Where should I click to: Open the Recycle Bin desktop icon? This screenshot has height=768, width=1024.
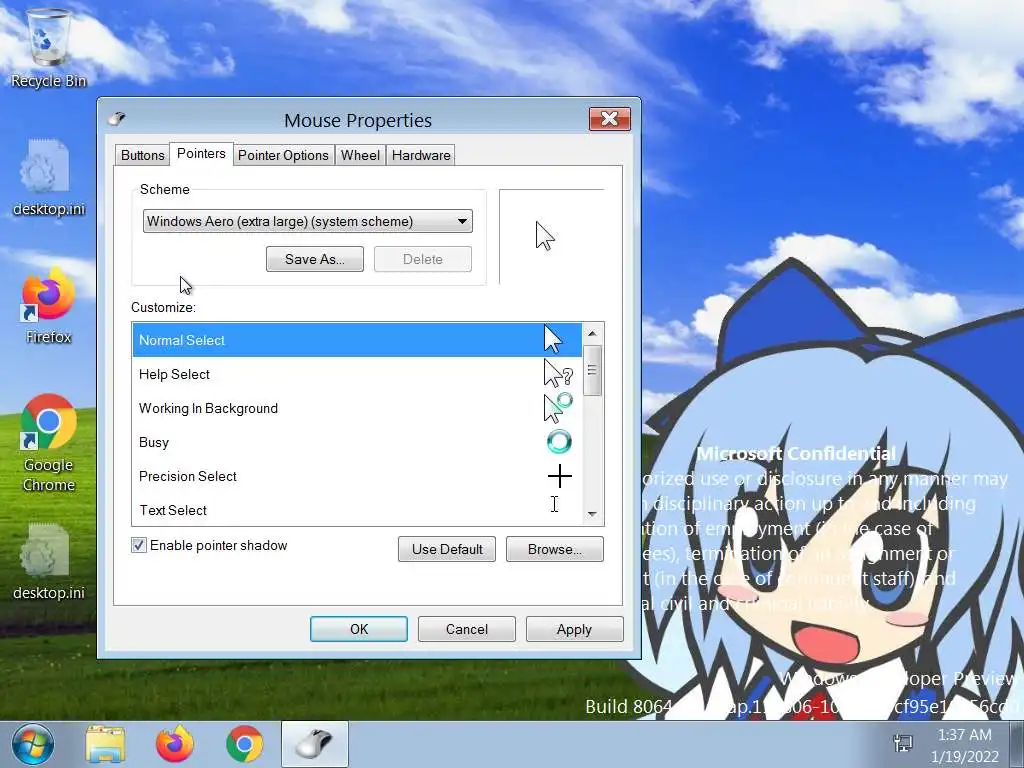(x=48, y=47)
